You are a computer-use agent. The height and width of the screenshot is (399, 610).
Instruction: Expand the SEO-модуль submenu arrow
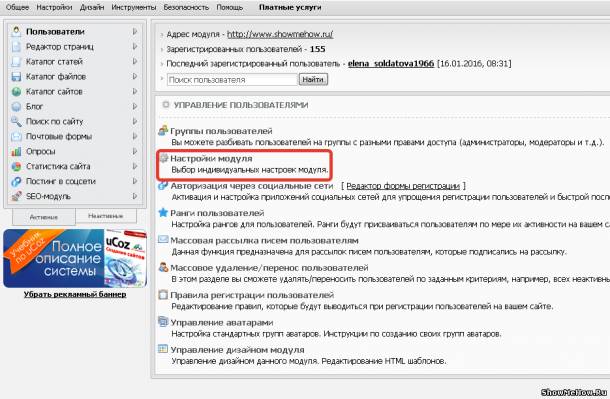(135, 196)
